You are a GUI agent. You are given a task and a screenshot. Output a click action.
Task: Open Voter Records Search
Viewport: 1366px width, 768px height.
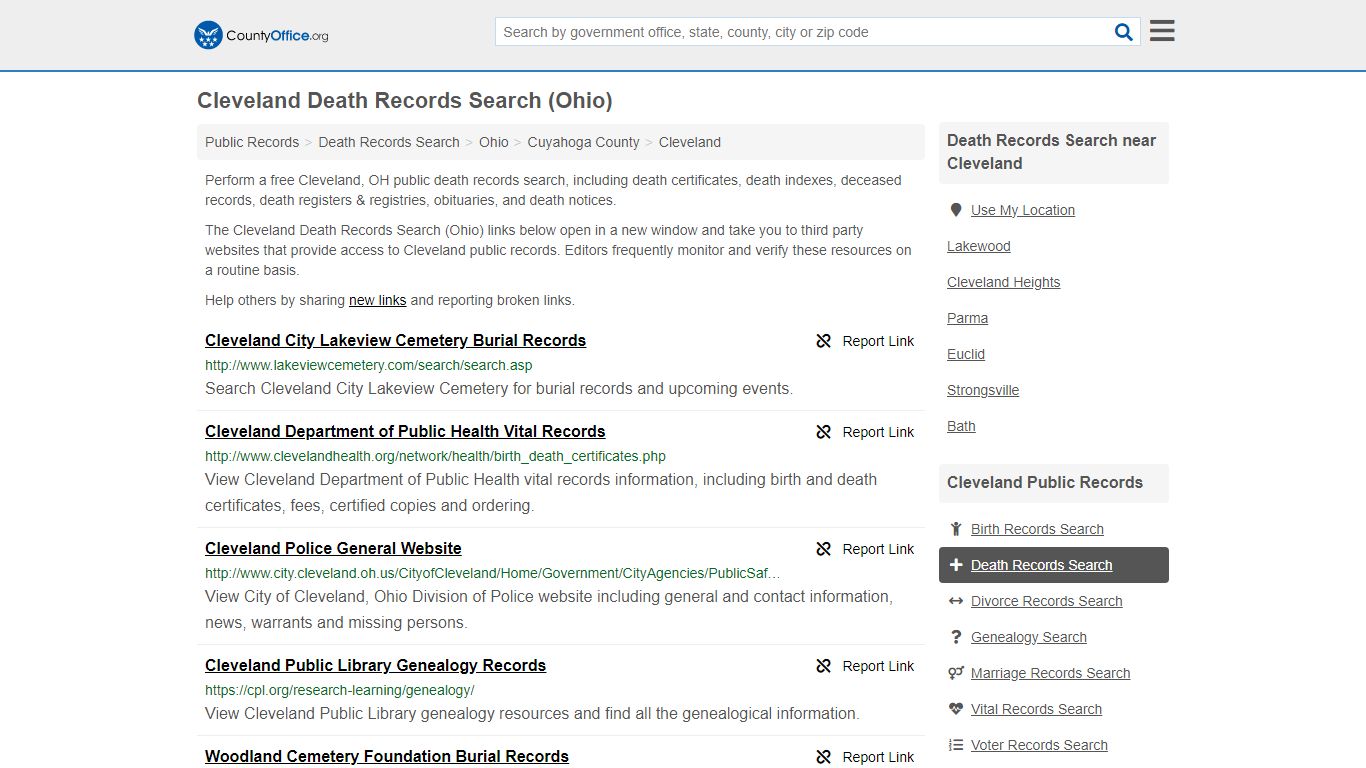(1039, 745)
